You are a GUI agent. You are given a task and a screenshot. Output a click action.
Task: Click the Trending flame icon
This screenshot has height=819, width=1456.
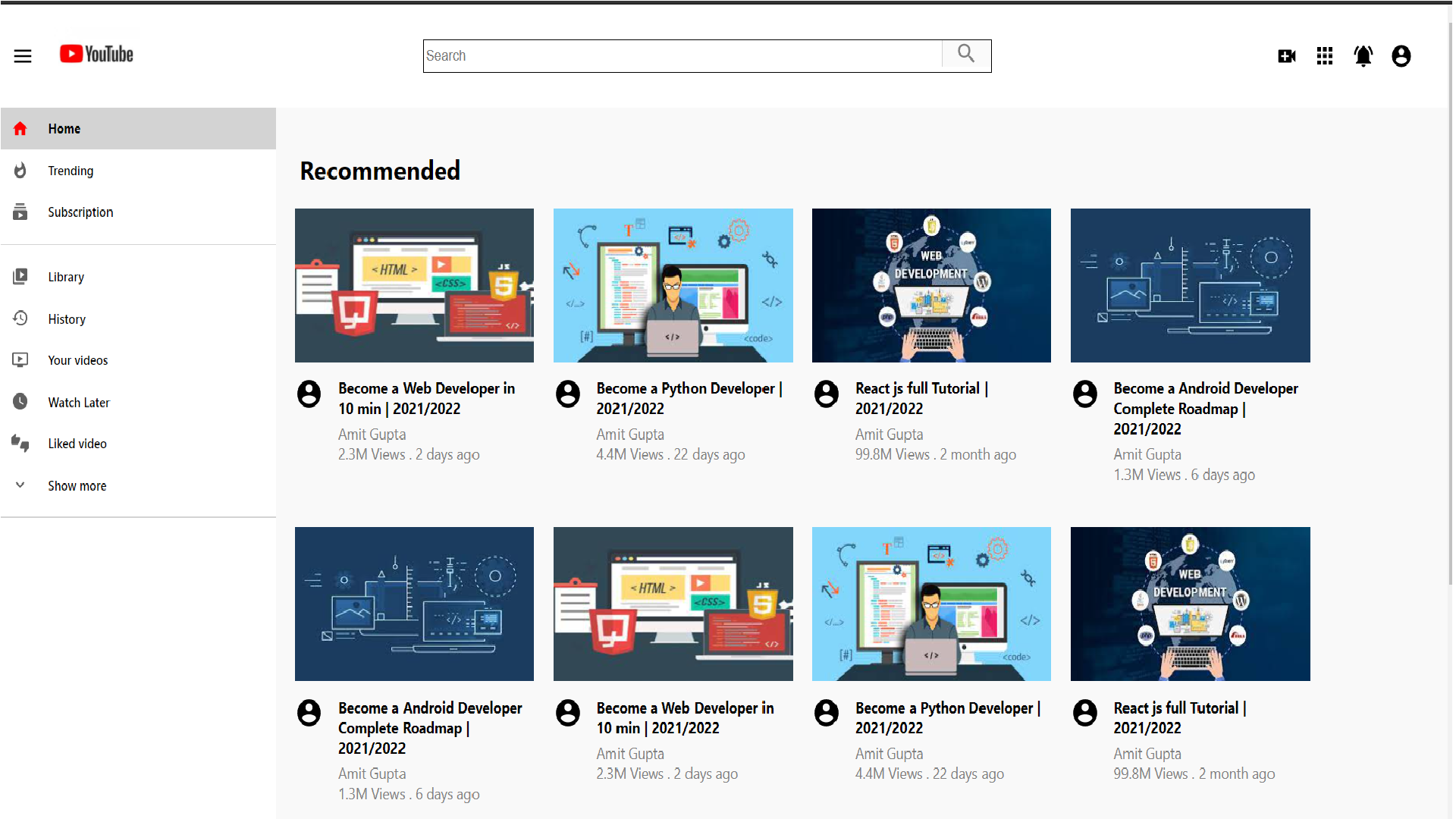(20, 171)
